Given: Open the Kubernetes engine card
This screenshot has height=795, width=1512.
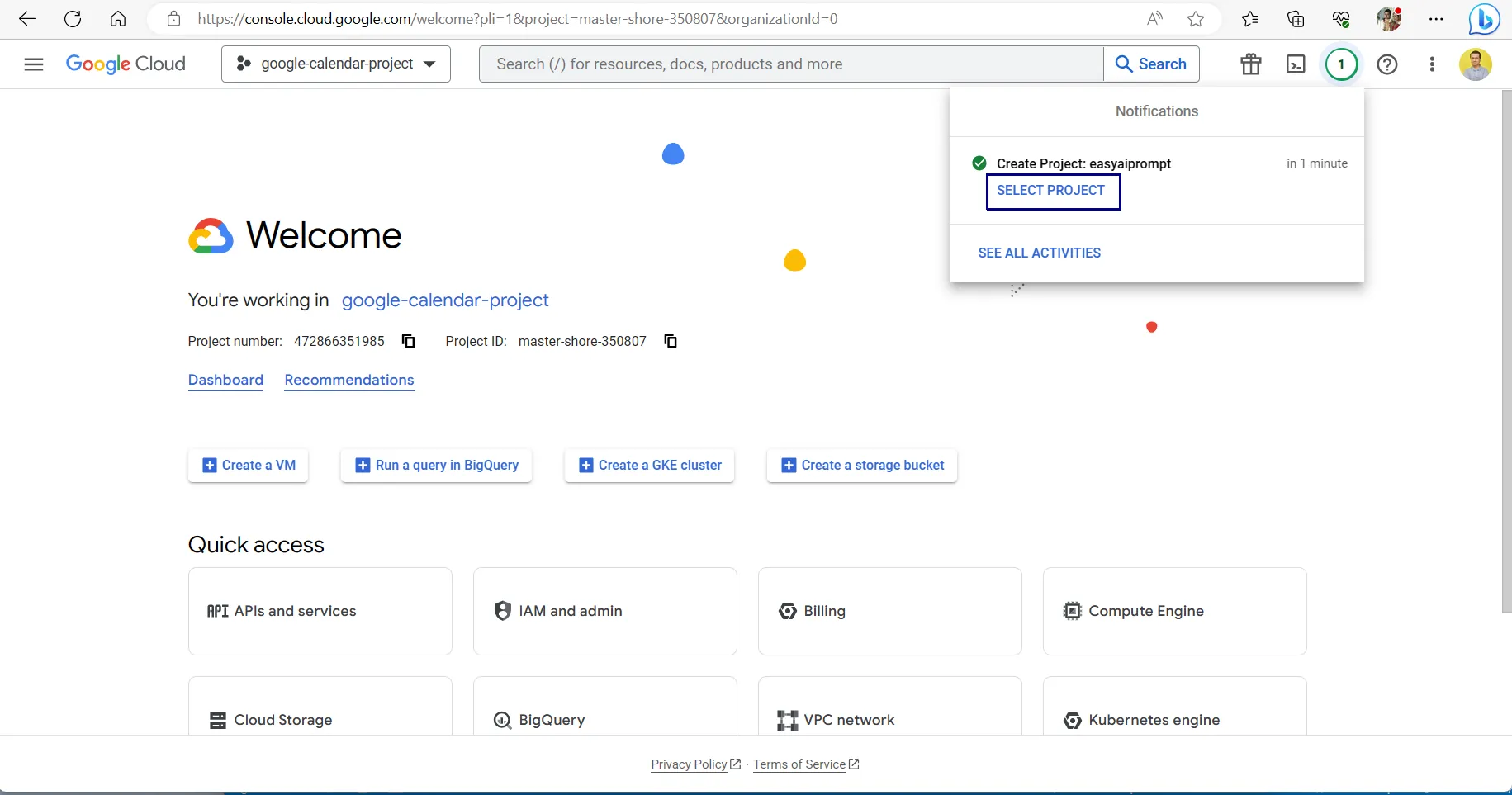Looking at the screenshot, I should click(1175, 707).
